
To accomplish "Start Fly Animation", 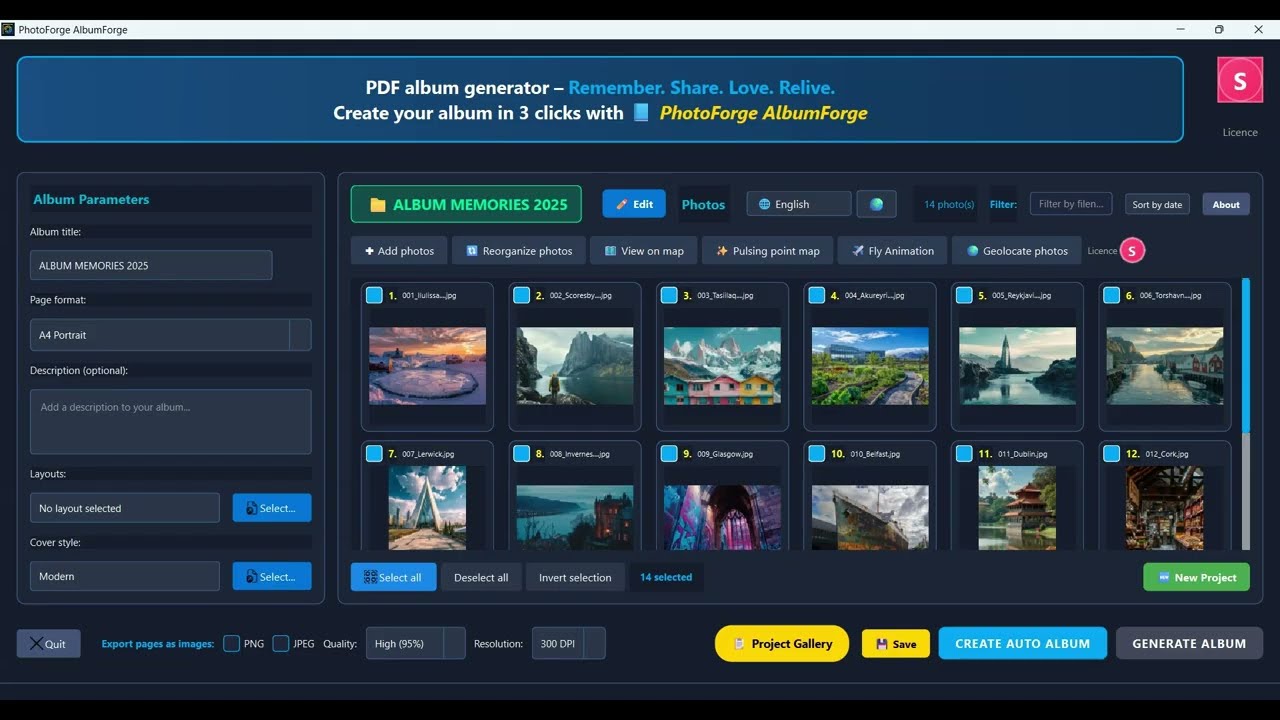I will coord(892,251).
